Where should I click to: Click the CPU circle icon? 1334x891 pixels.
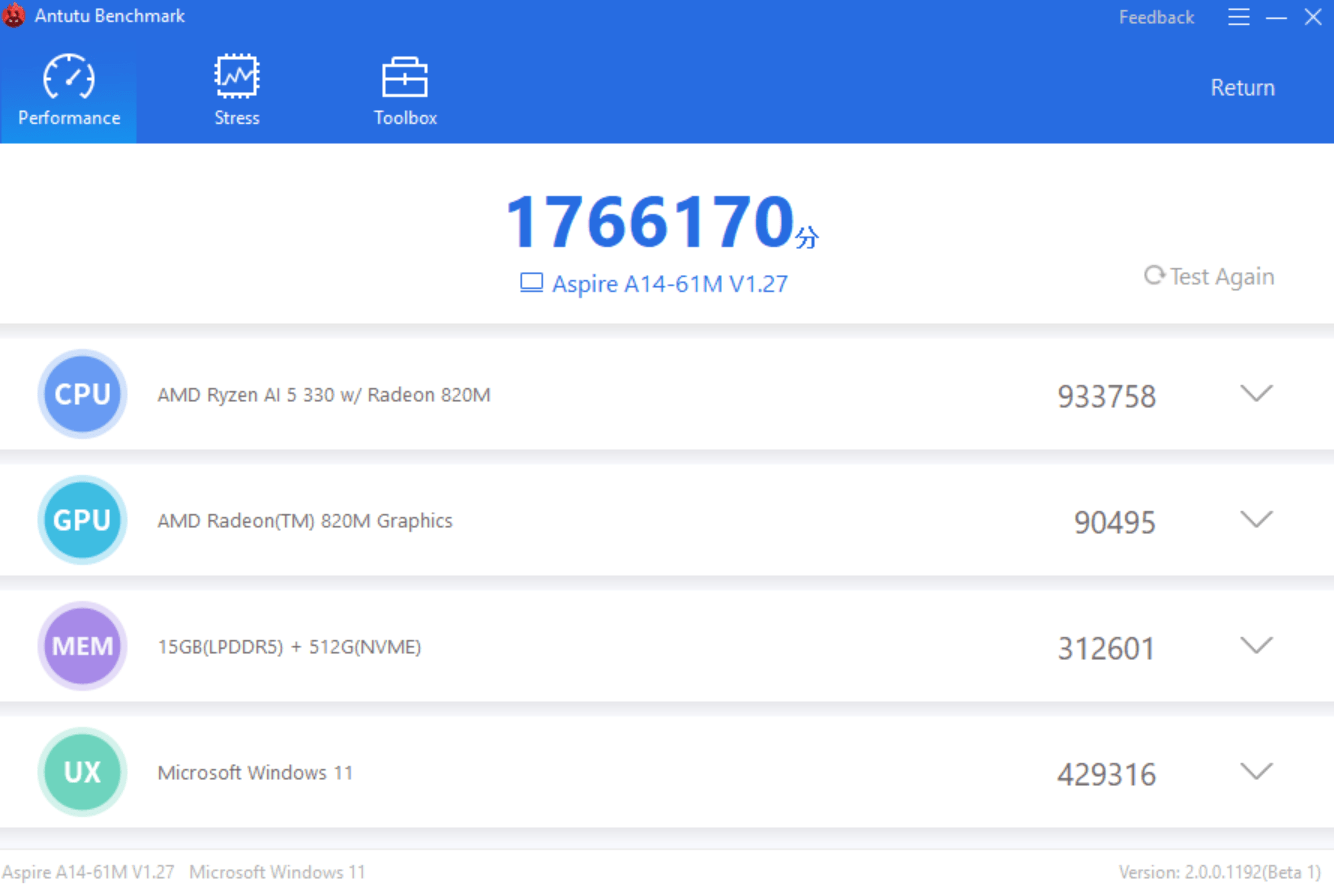[x=82, y=394]
